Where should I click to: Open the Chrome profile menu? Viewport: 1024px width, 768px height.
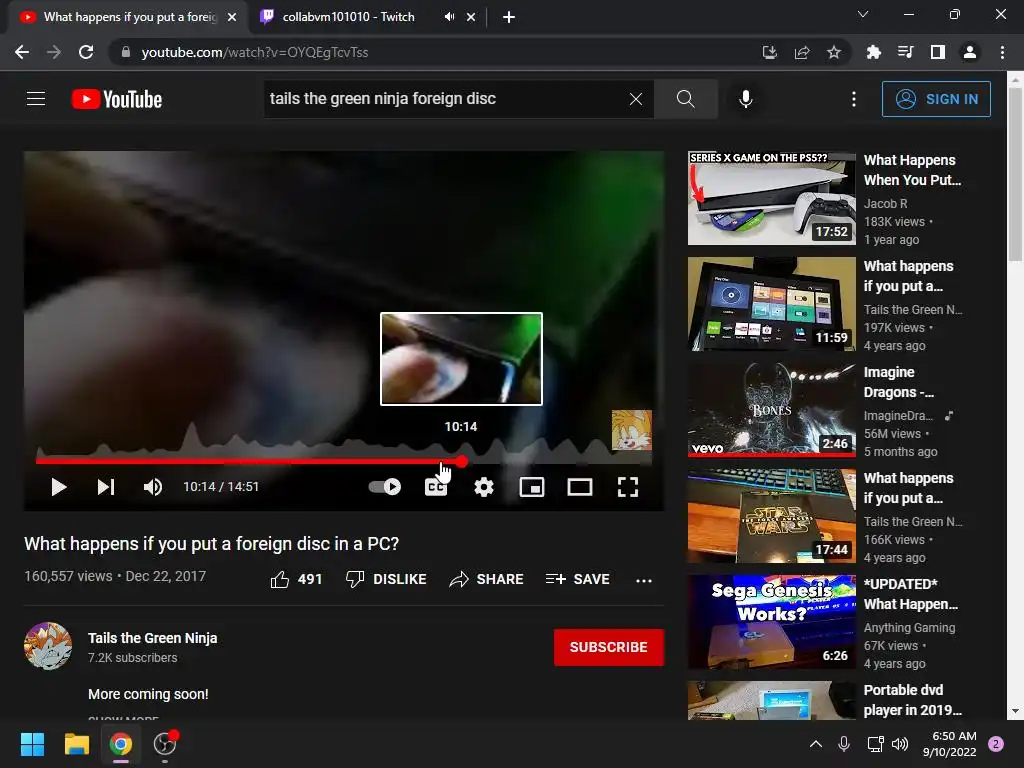(x=970, y=52)
